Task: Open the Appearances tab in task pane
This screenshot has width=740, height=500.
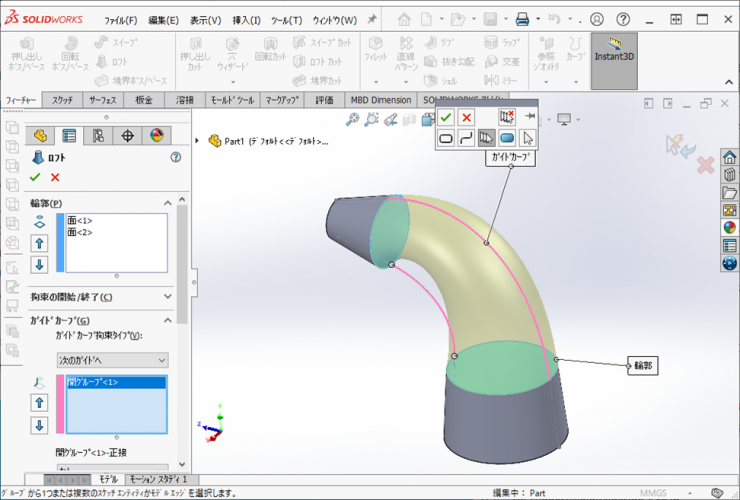Action: pos(729,227)
